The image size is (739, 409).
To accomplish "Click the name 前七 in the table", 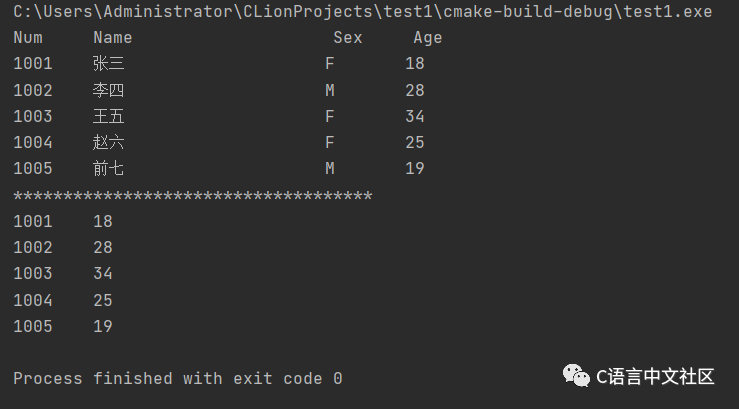I will click(x=108, y=168).
